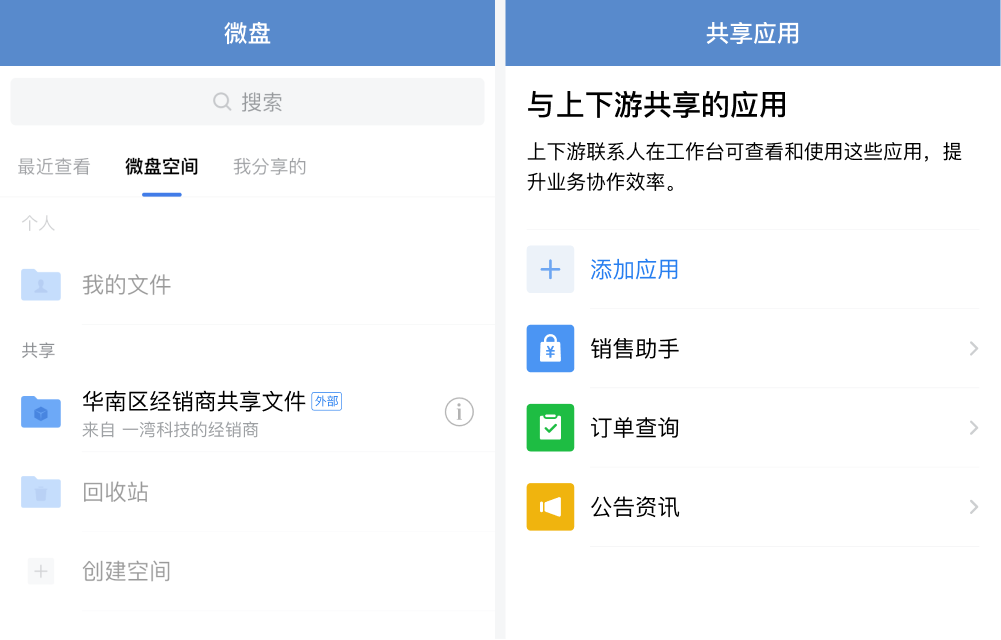Switch to the 我分享的 tab
Viewport: 1001px width, 640px height.
coord(269,167)
